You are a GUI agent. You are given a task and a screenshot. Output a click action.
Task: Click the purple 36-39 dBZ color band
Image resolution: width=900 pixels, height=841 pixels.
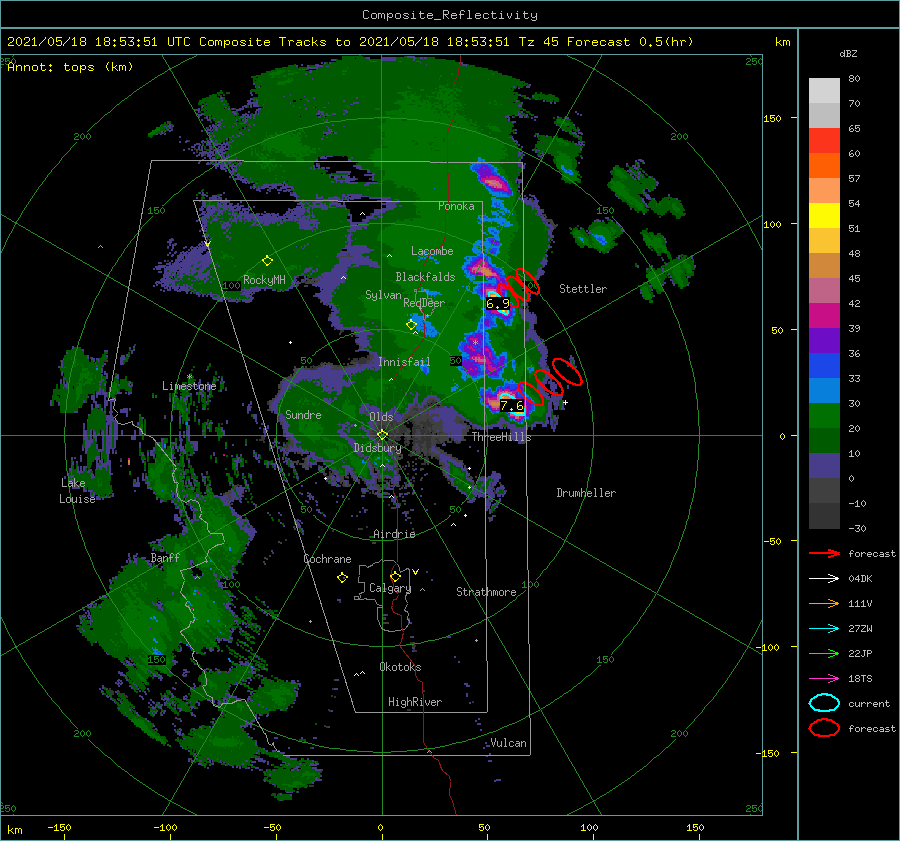(824, 341)
